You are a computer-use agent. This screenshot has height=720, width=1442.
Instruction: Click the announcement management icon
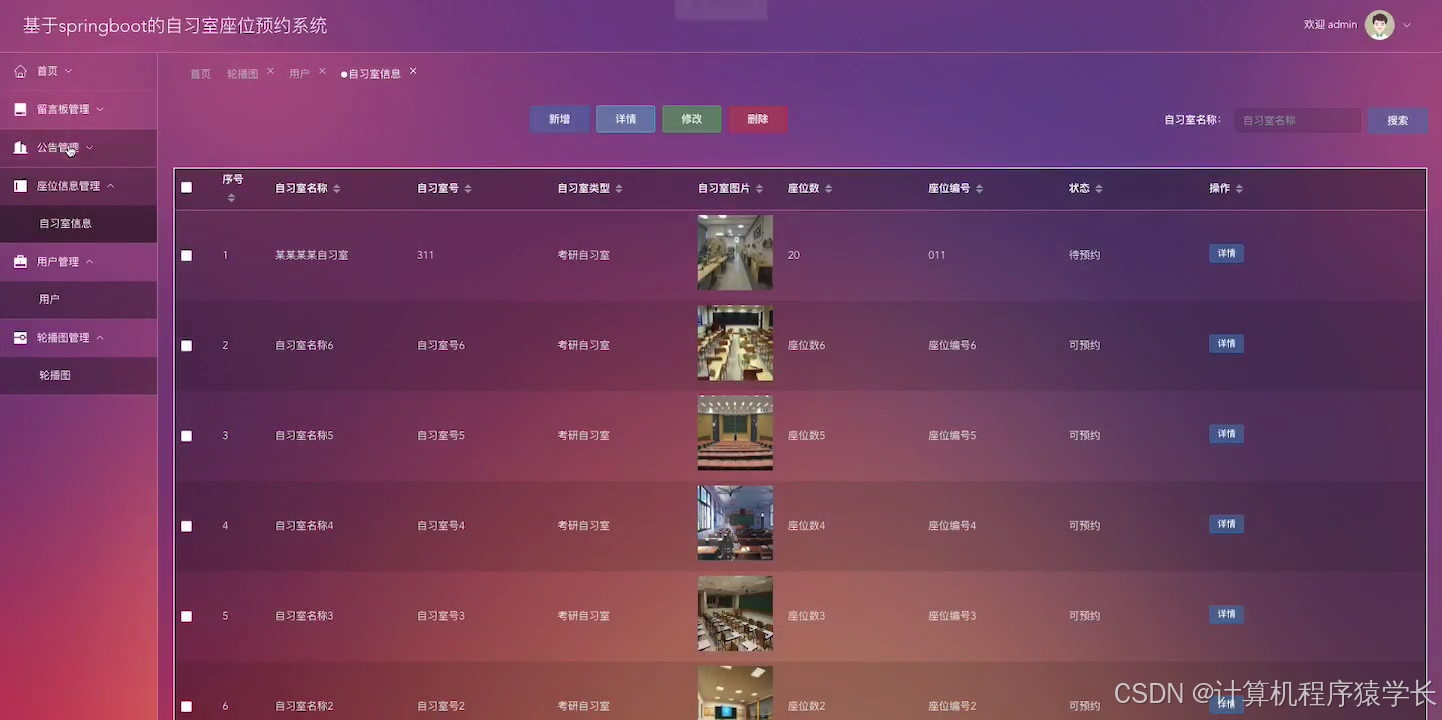21,147
